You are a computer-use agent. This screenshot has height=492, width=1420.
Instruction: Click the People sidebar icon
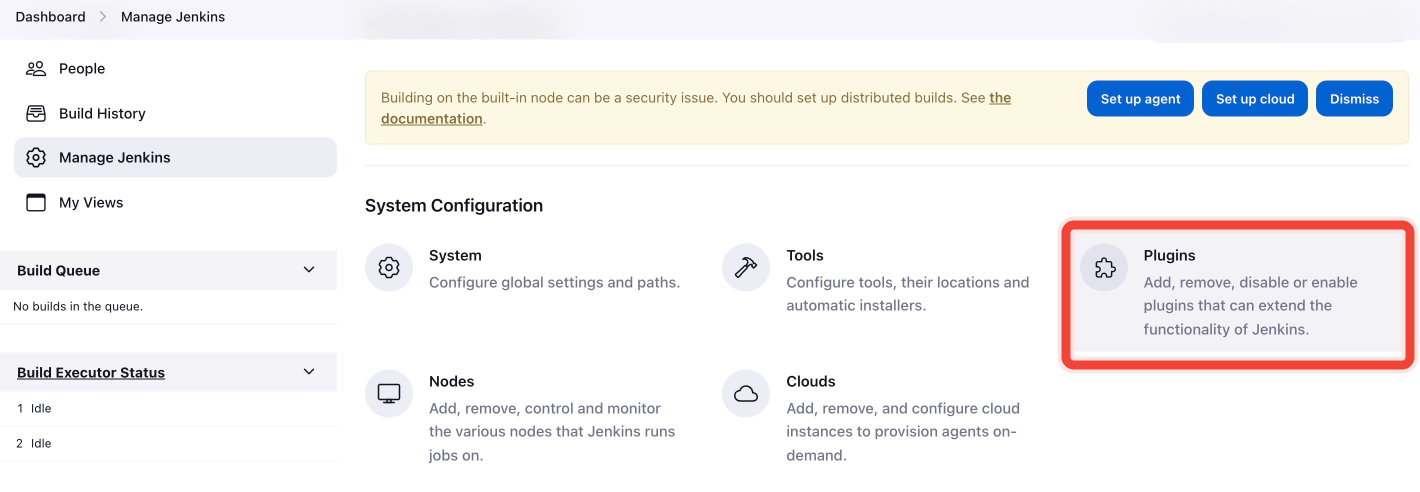[x=36, y=69]
